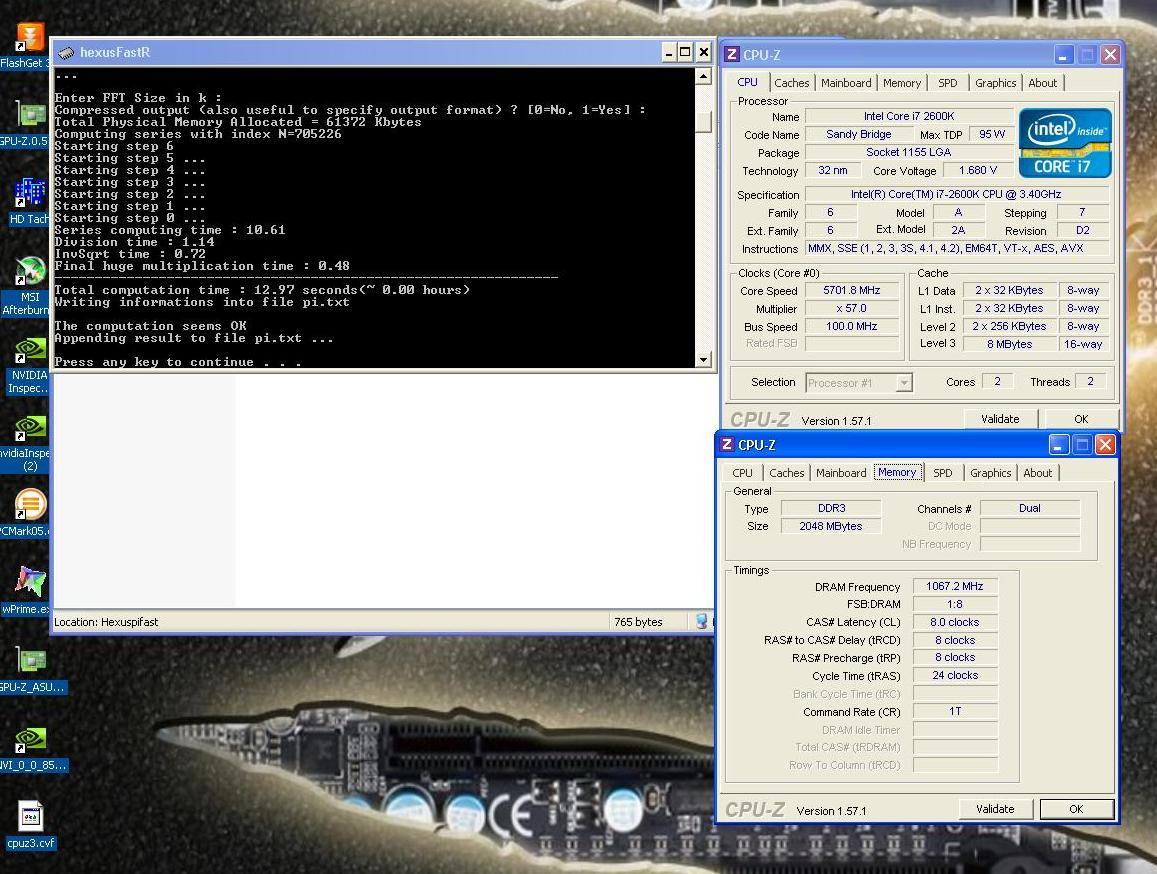Click the memory Size 2048 MBytes field

(x=831, y=526)
